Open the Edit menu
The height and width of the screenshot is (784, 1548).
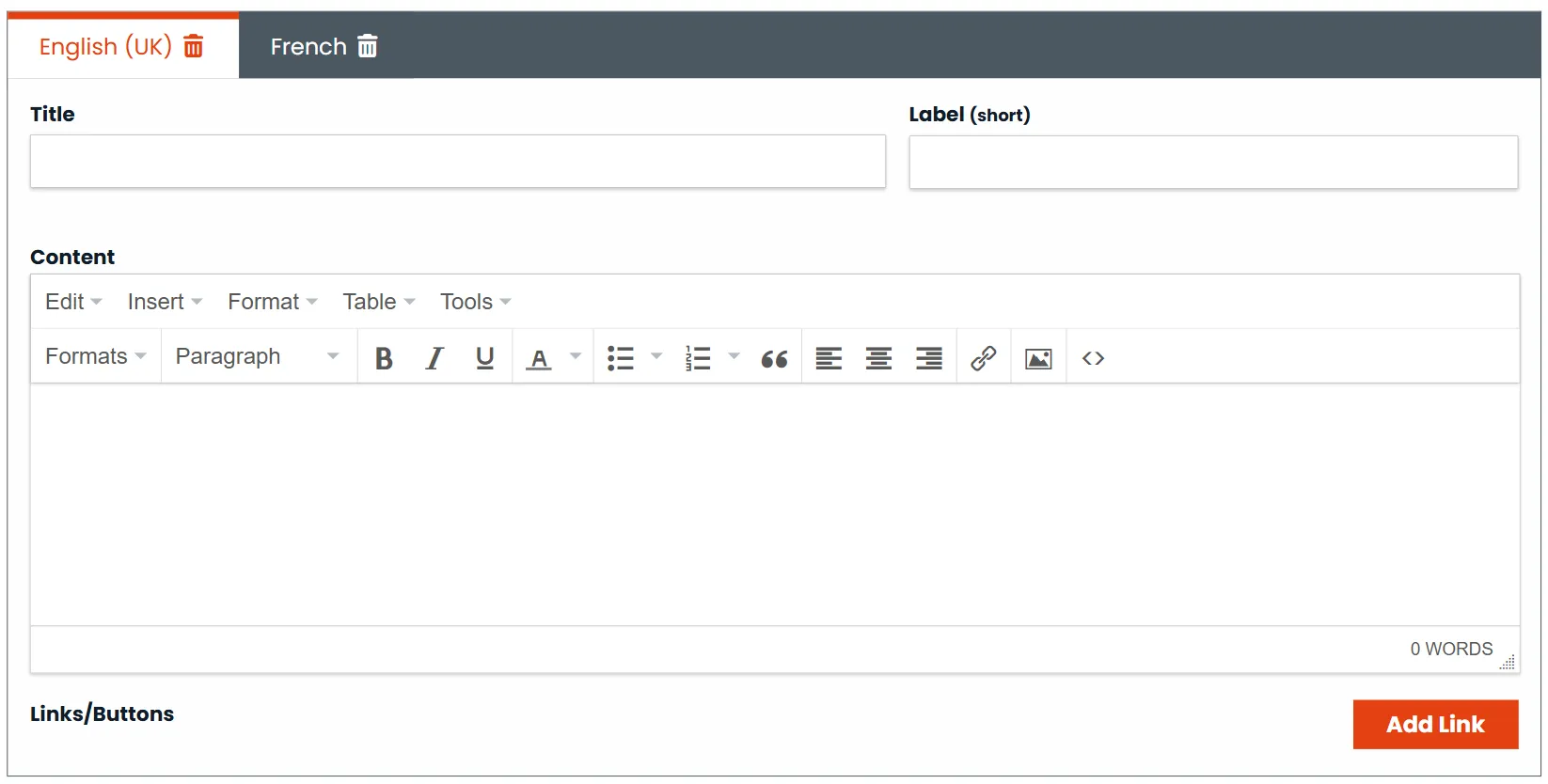(73, 302)
